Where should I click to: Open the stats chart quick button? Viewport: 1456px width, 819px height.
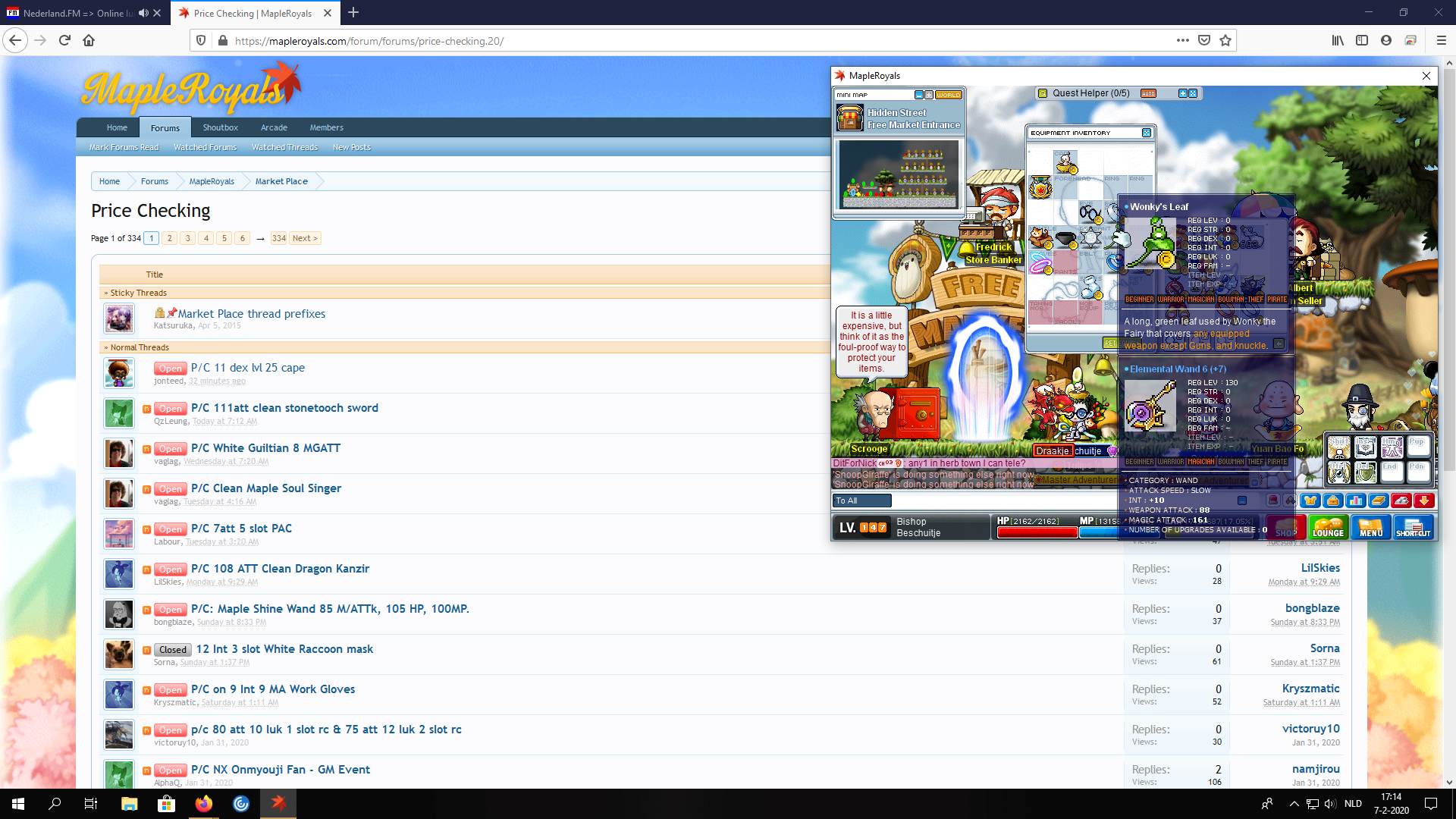click(x=1355, y=500)
